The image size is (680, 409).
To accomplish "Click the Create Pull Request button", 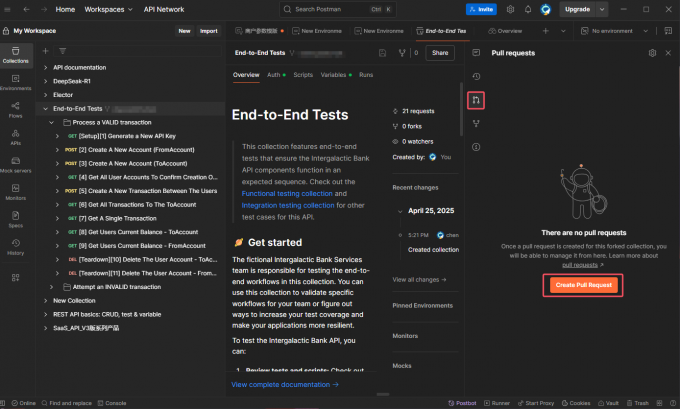I will pyautogui.click(x=583, y=285).
